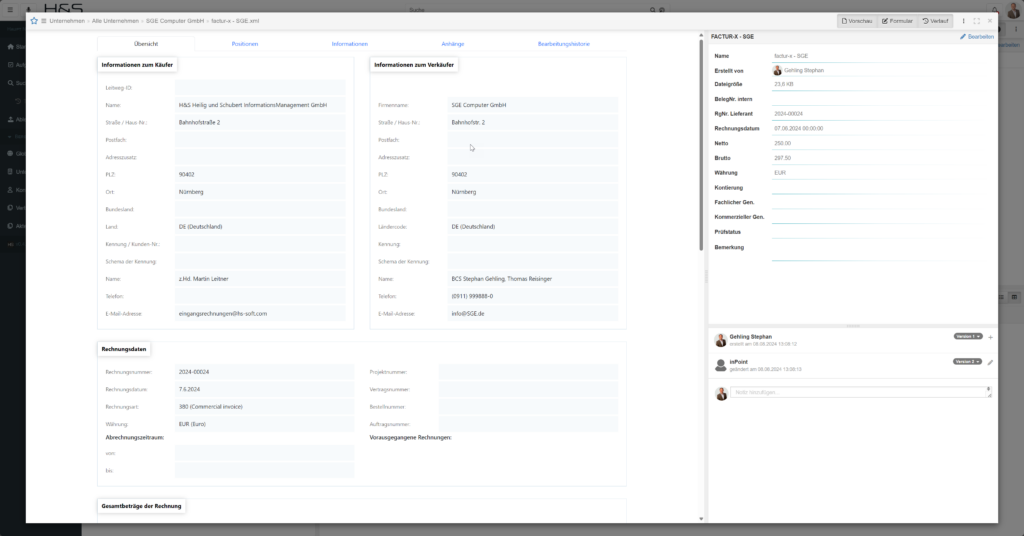Click the form's vertical scrollbar
The height and width of the screenshot is (536, 1024).
(701, 144)
